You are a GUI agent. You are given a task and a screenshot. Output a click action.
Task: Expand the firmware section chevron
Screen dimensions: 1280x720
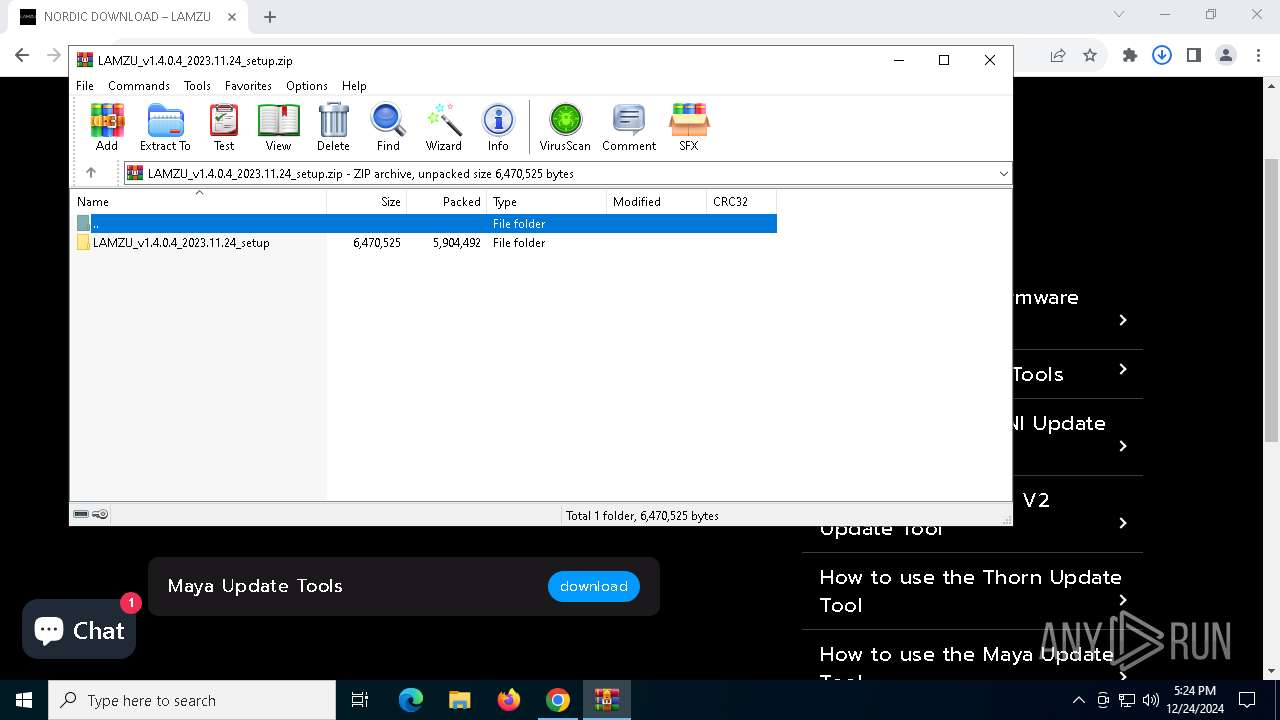click(1123, 320)
